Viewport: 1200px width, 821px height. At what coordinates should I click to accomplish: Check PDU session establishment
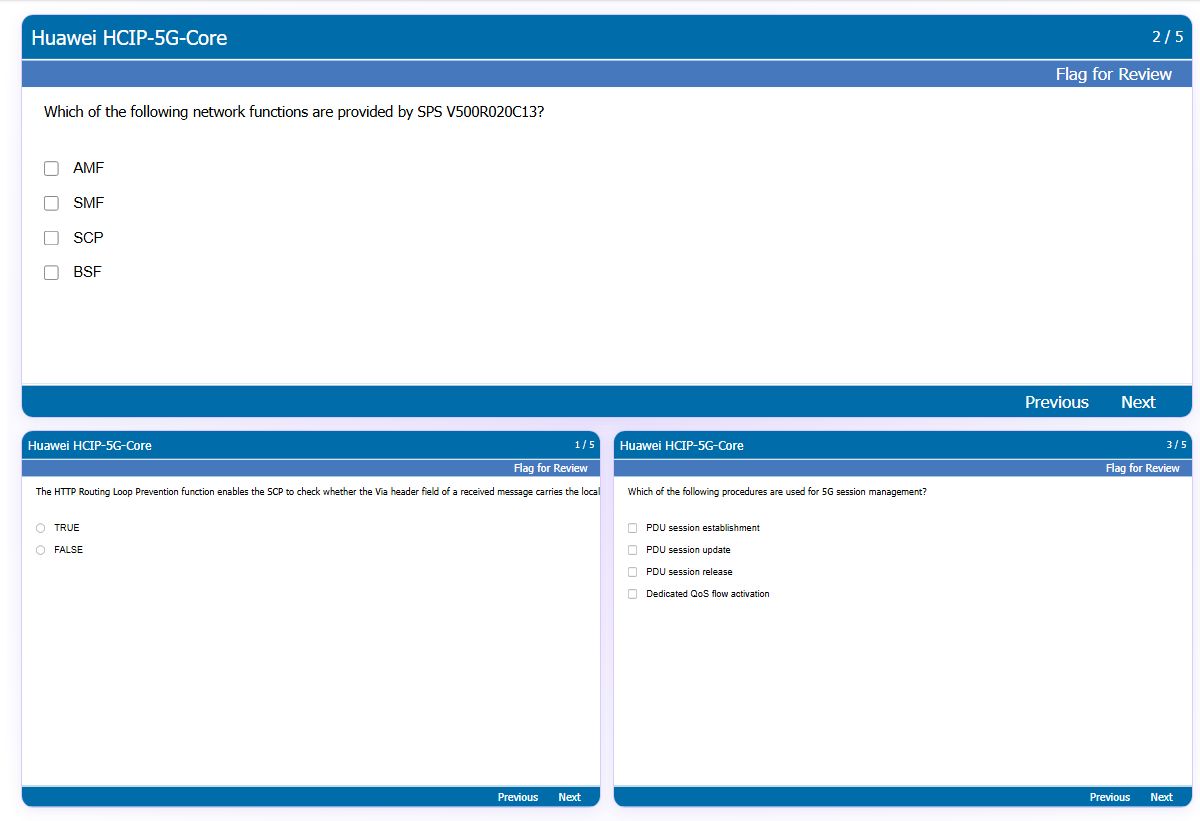coord(632,528)
